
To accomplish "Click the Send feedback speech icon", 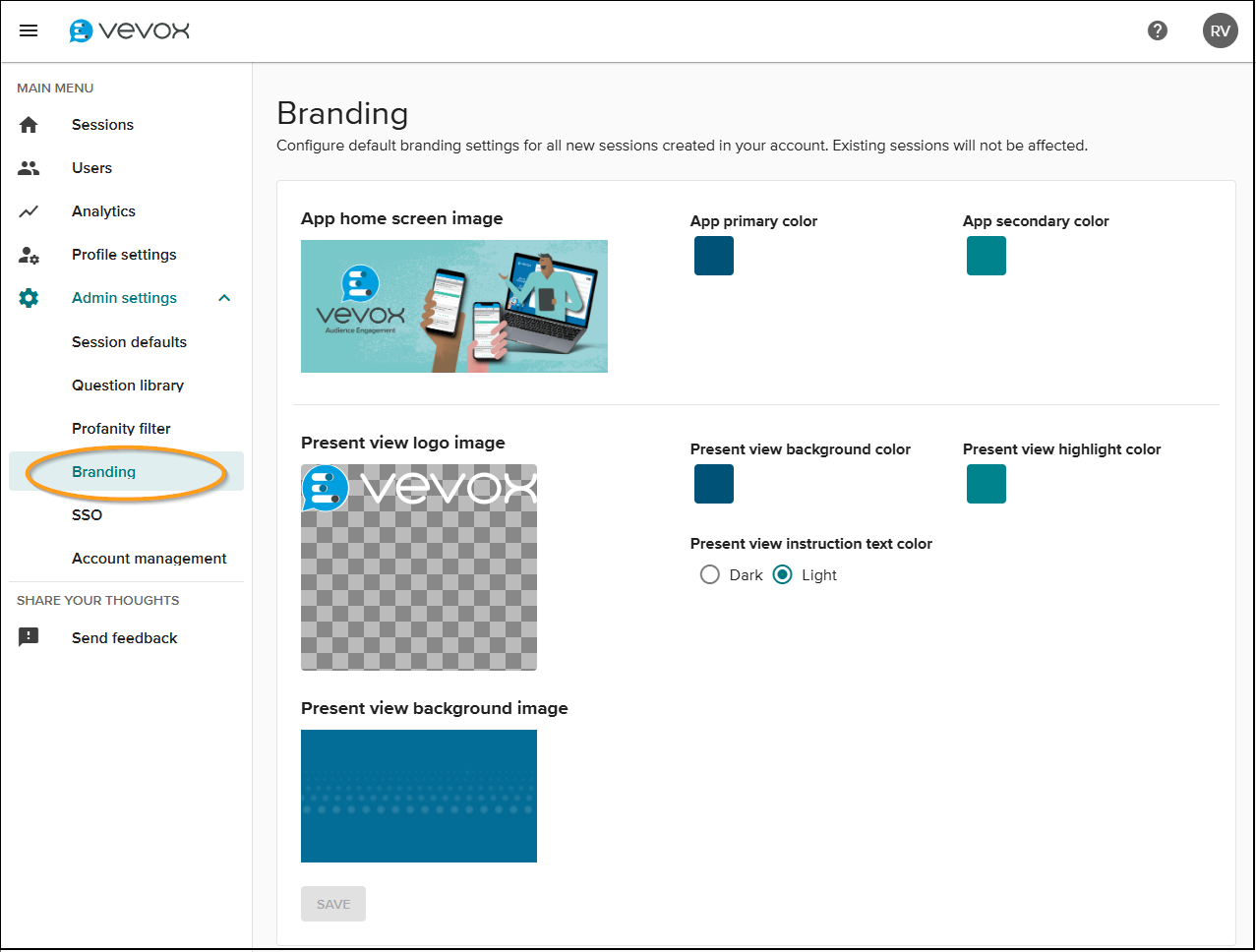I will [x=29, y=637].
